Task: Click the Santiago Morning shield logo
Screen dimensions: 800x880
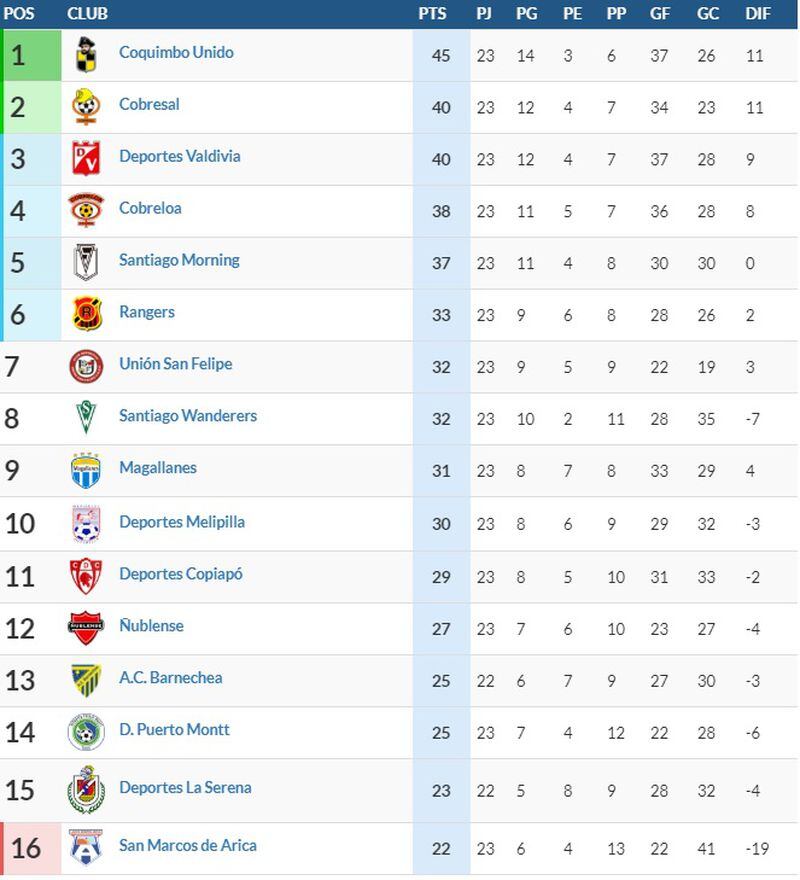Action: (x=86, y=262)
